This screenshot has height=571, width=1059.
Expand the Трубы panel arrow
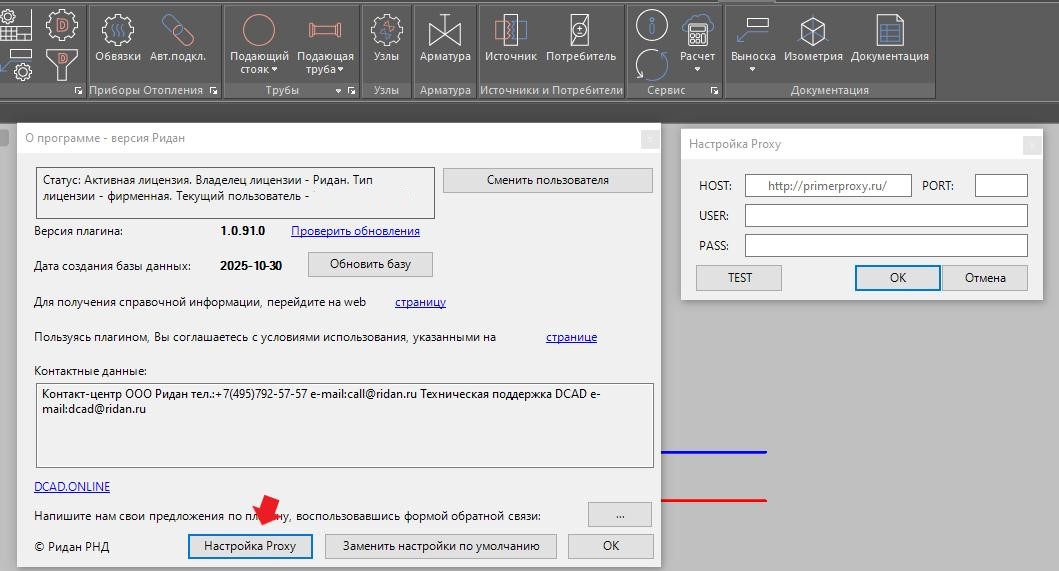pyautogui.click(x=338, y=91)
